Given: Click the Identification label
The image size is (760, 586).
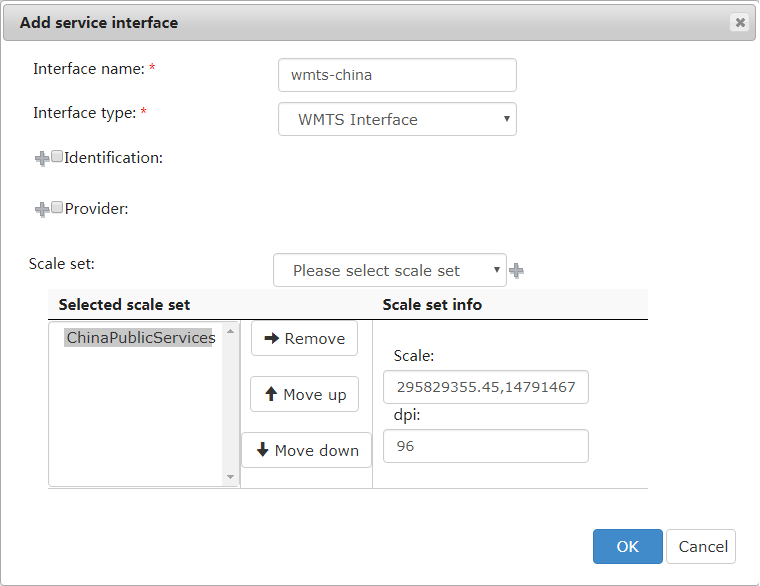Looking at the screenshot, I should pyautogui.click(x=113, y=157).
